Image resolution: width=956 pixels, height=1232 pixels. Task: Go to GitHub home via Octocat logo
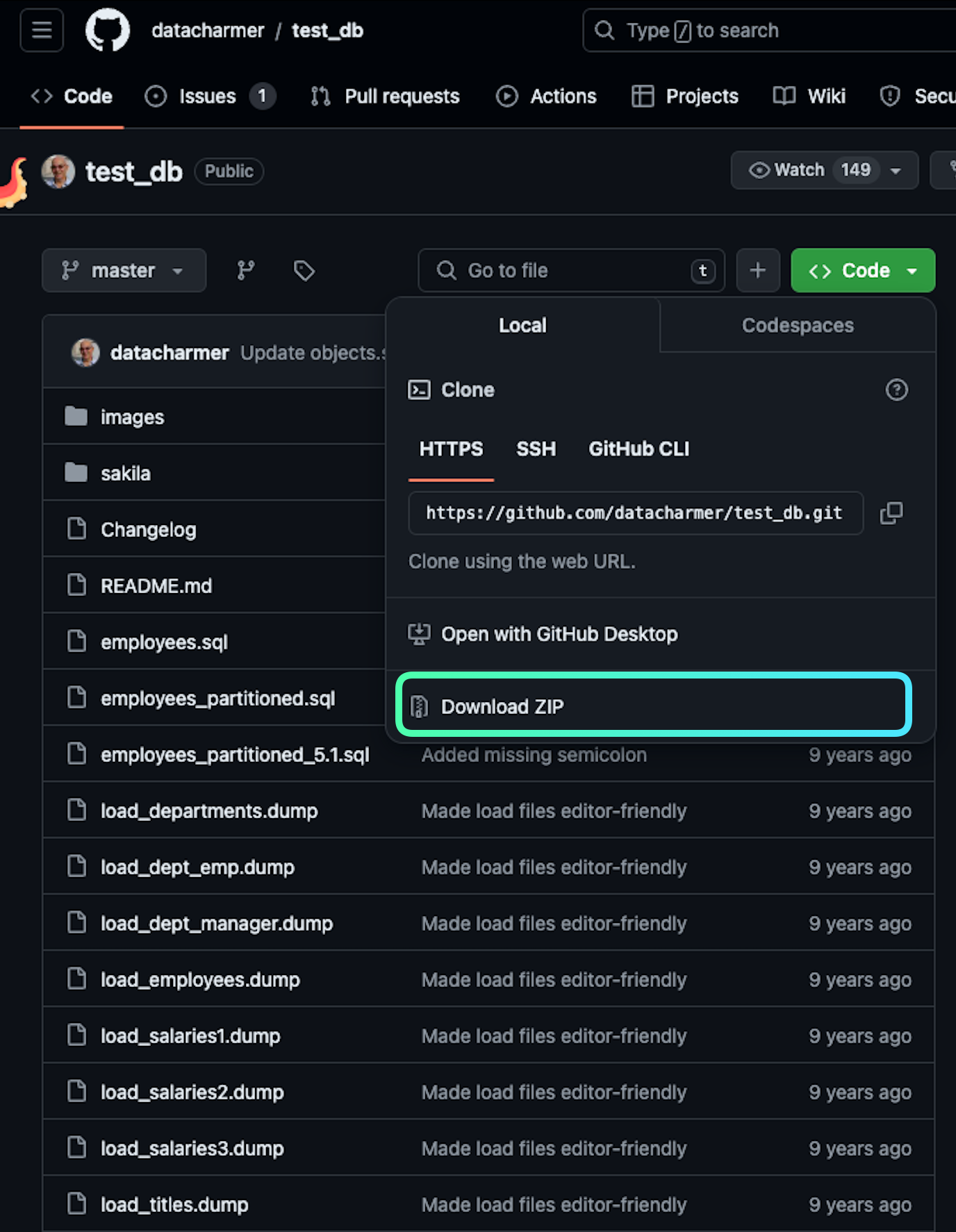pyautogui.click(x=107, y=31)
